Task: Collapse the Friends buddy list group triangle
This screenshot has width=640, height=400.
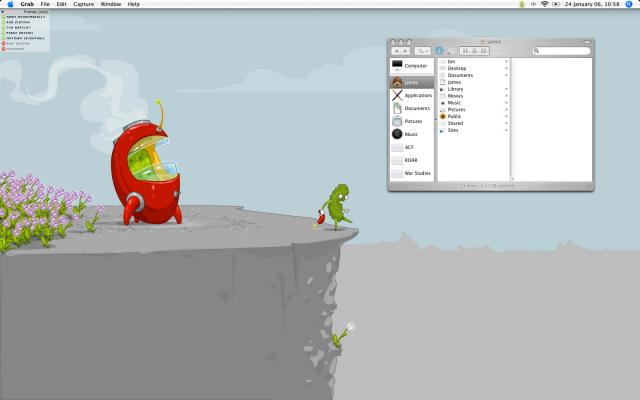Action: (3, 12)
